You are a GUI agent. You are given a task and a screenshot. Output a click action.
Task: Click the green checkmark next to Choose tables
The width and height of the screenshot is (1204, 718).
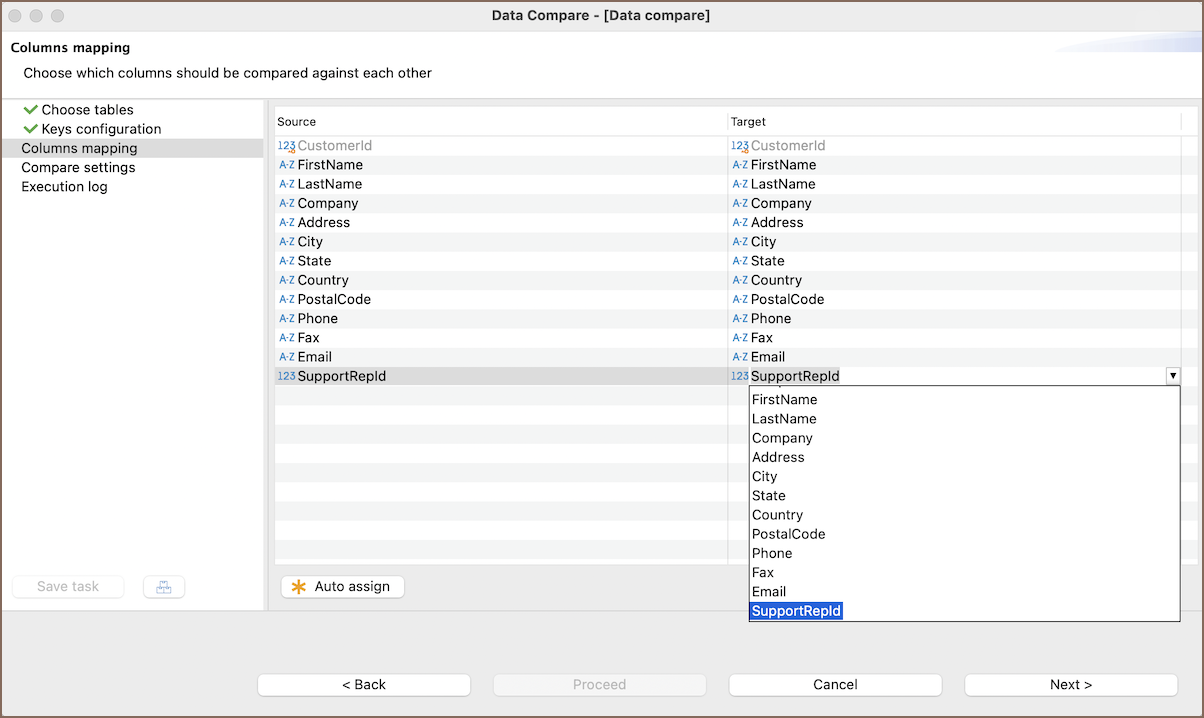30,110
